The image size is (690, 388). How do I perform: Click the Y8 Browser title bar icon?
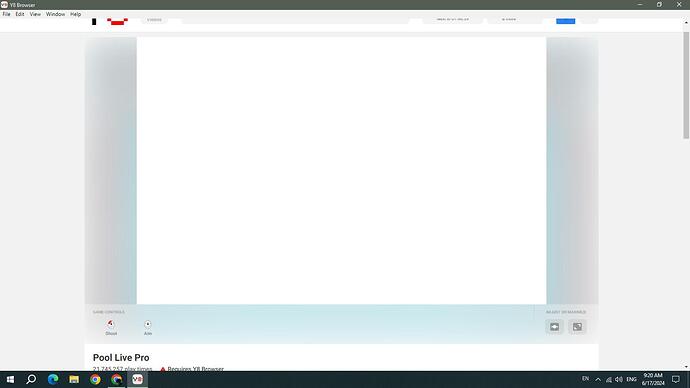(4, 5)
